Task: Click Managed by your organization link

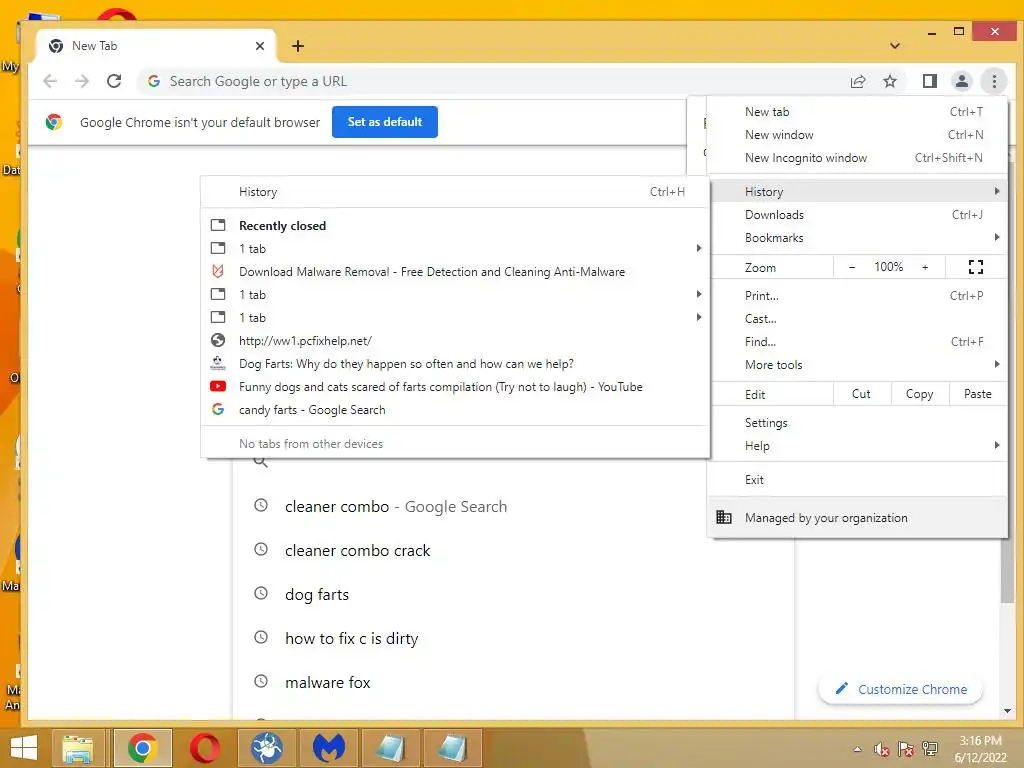Action: 857,517
